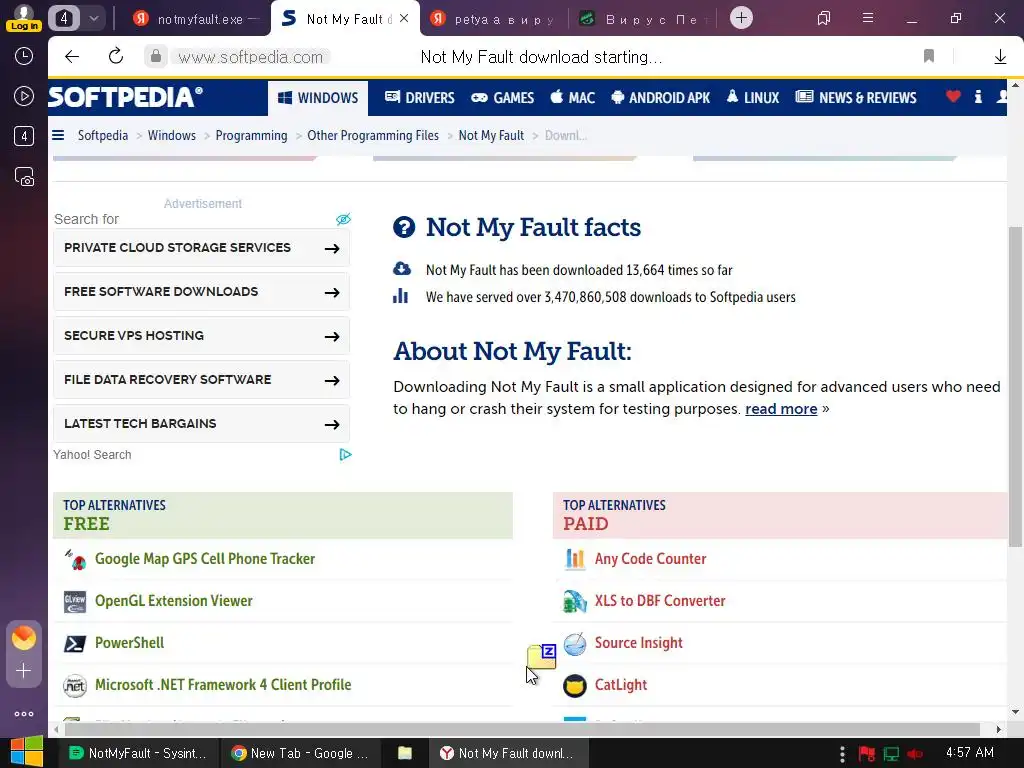Open File Data Recovery Software ad

point(201,379)
